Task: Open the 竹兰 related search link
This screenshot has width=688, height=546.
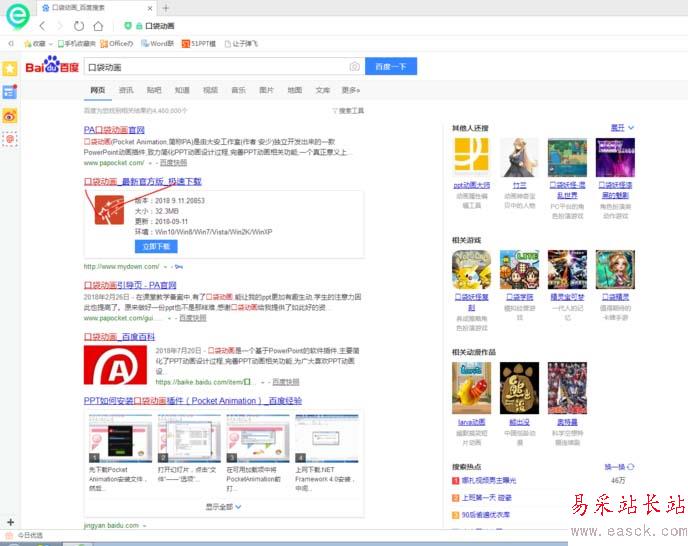Action: 519,185
